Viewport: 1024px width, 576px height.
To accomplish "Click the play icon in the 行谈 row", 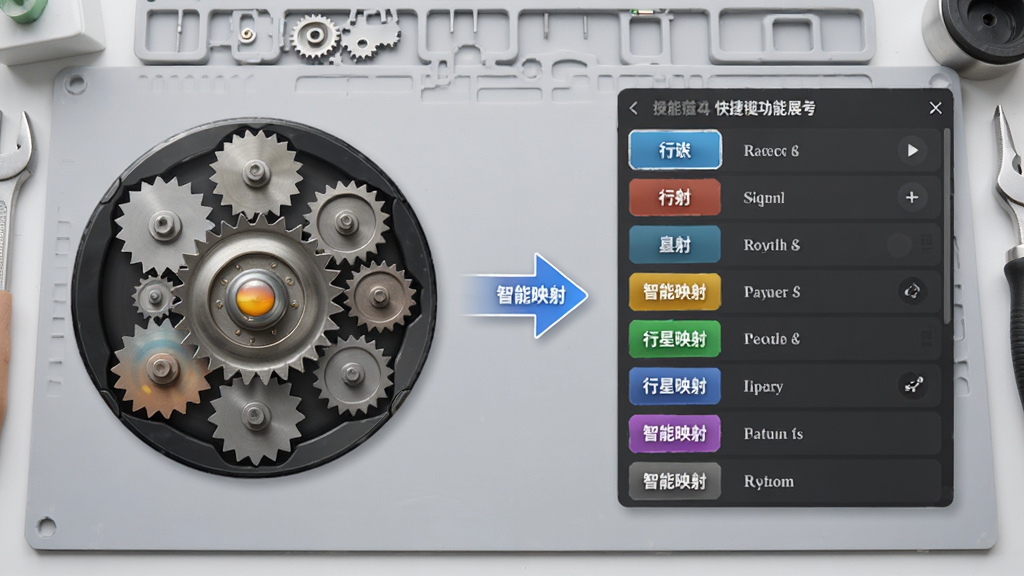I will pos(912,151).
